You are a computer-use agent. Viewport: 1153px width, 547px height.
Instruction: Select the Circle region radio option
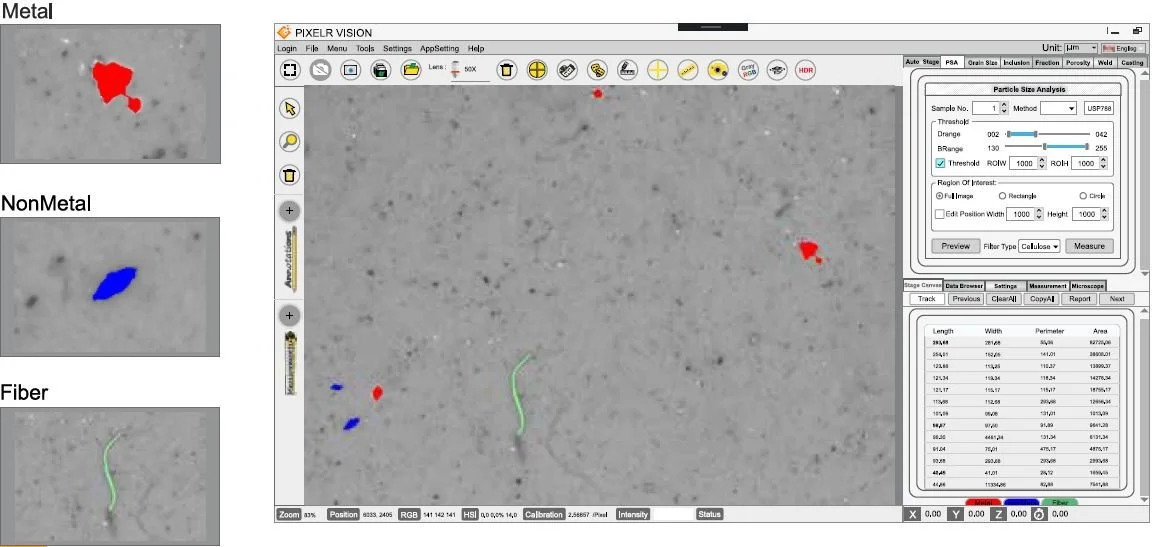(x=1083, y=196)
